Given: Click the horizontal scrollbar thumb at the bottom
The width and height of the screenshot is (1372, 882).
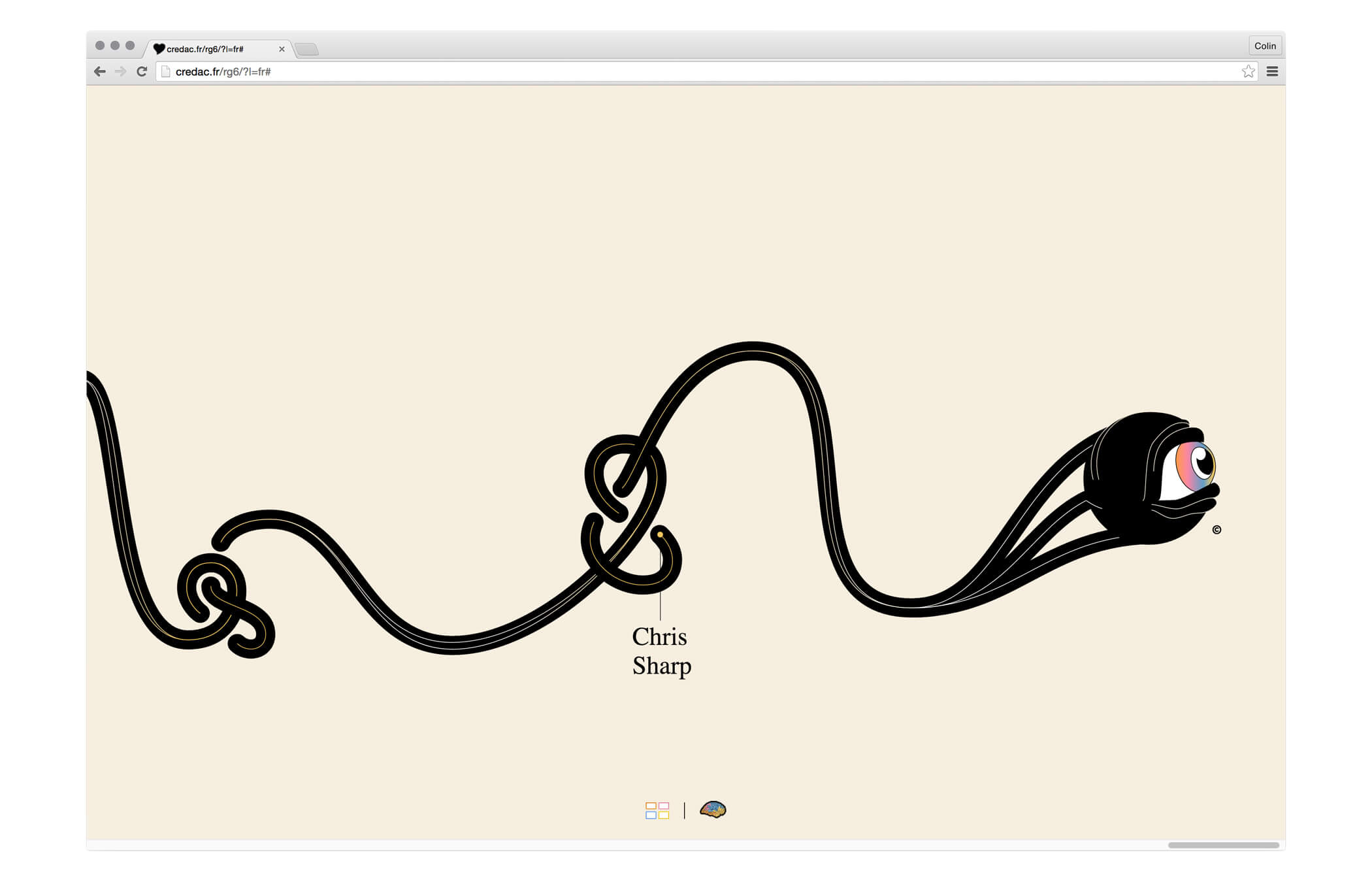Looking at the screenshot, I should tap(1223, 845).
